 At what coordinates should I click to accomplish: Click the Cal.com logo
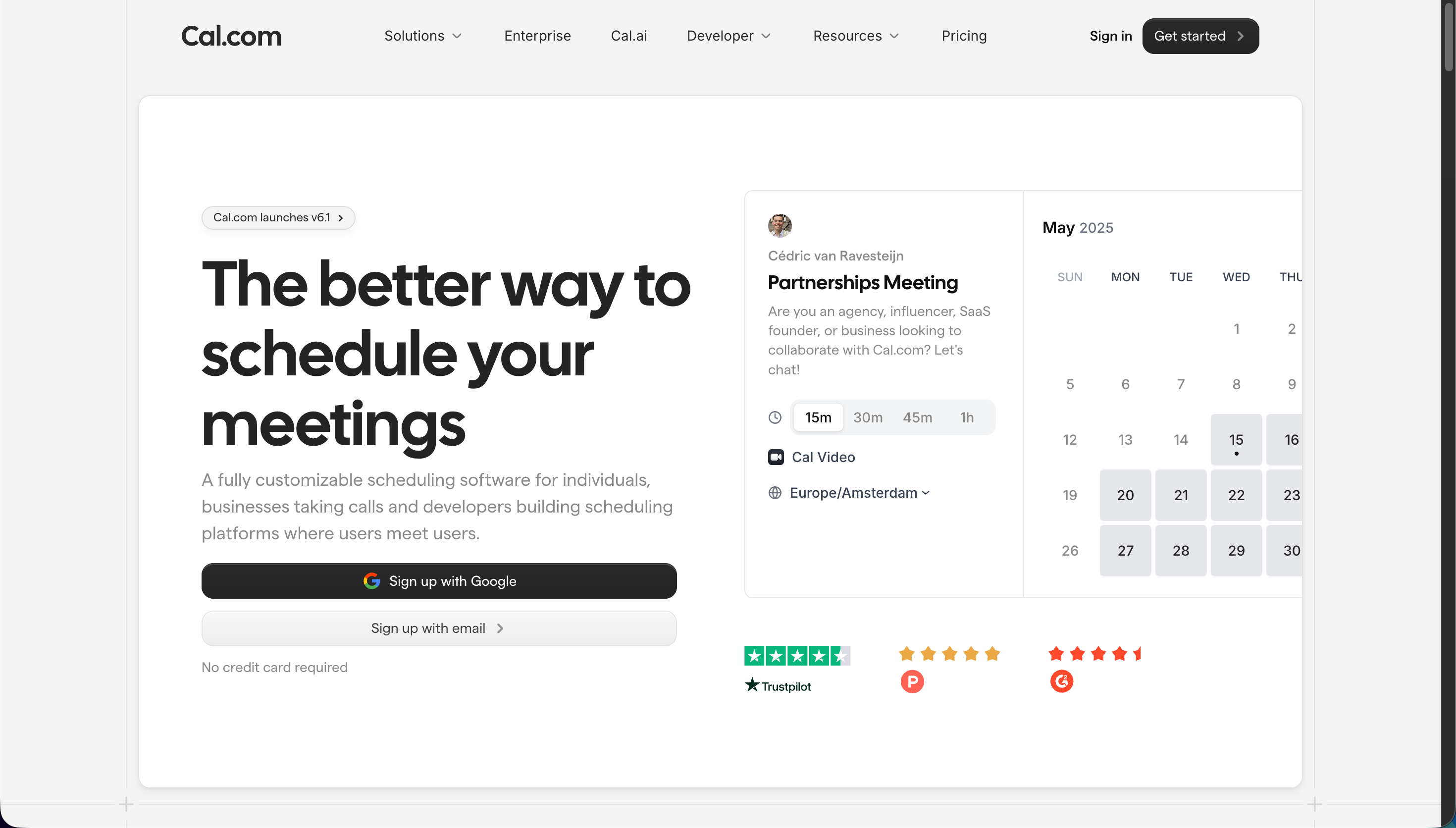(x=231, y=36)
